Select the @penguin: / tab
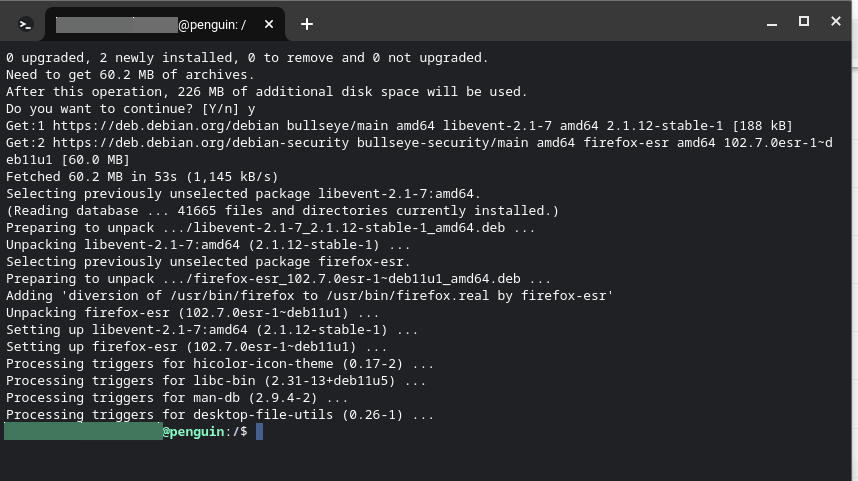 coord(165,25)
